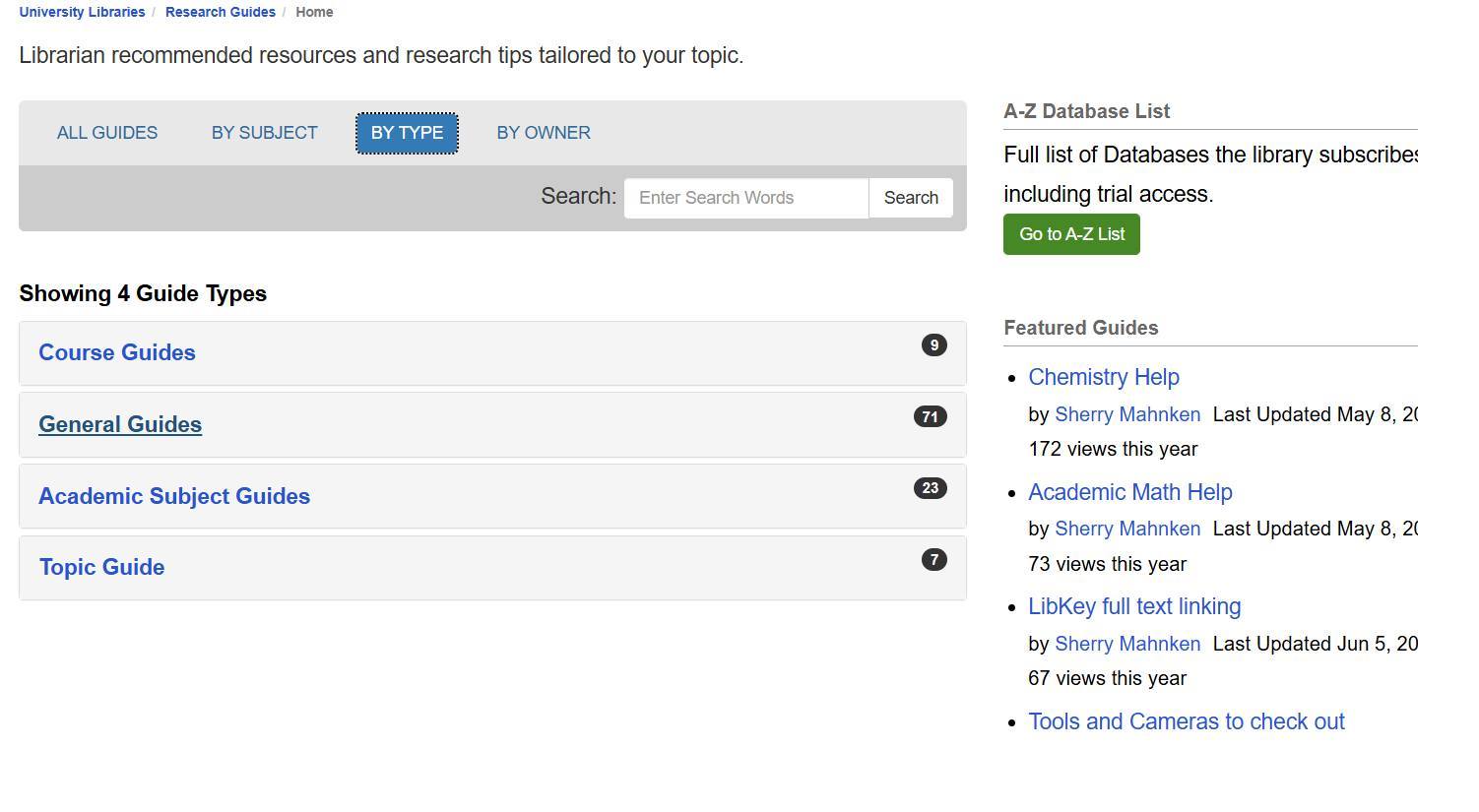Screen dimensions: 1479x812
Task: Go to University Libraries breadcrumb
Action: 82,12
